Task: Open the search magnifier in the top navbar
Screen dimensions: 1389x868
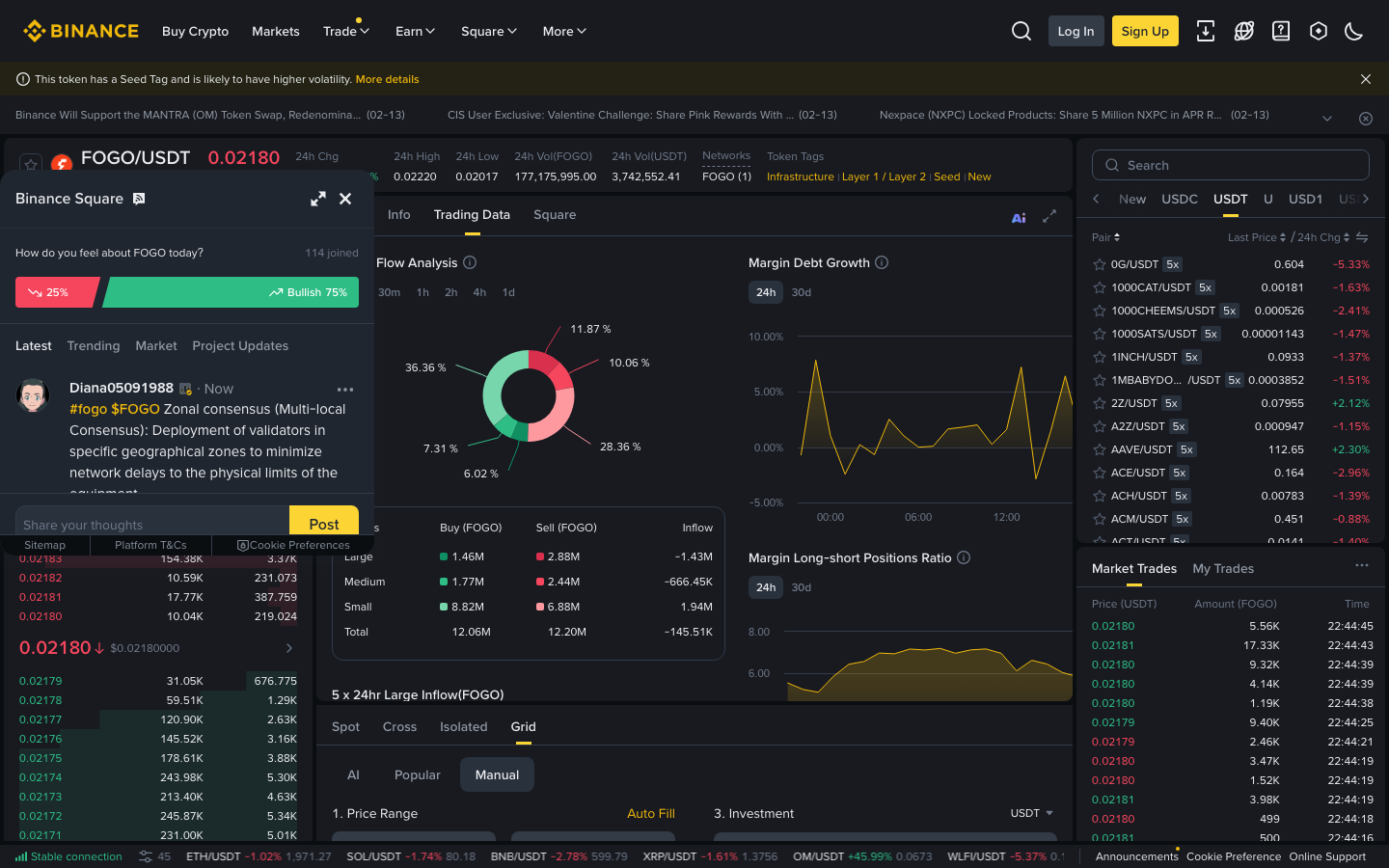Action: point(1021,31)
